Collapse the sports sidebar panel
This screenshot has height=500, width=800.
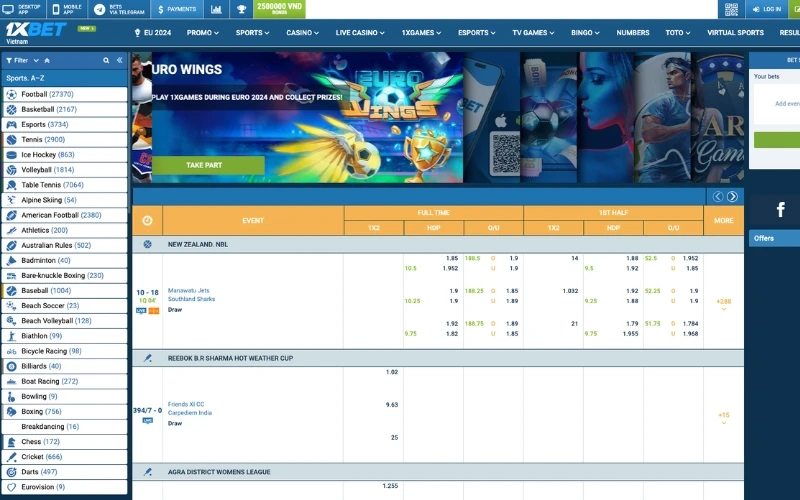tap(119, 60)
